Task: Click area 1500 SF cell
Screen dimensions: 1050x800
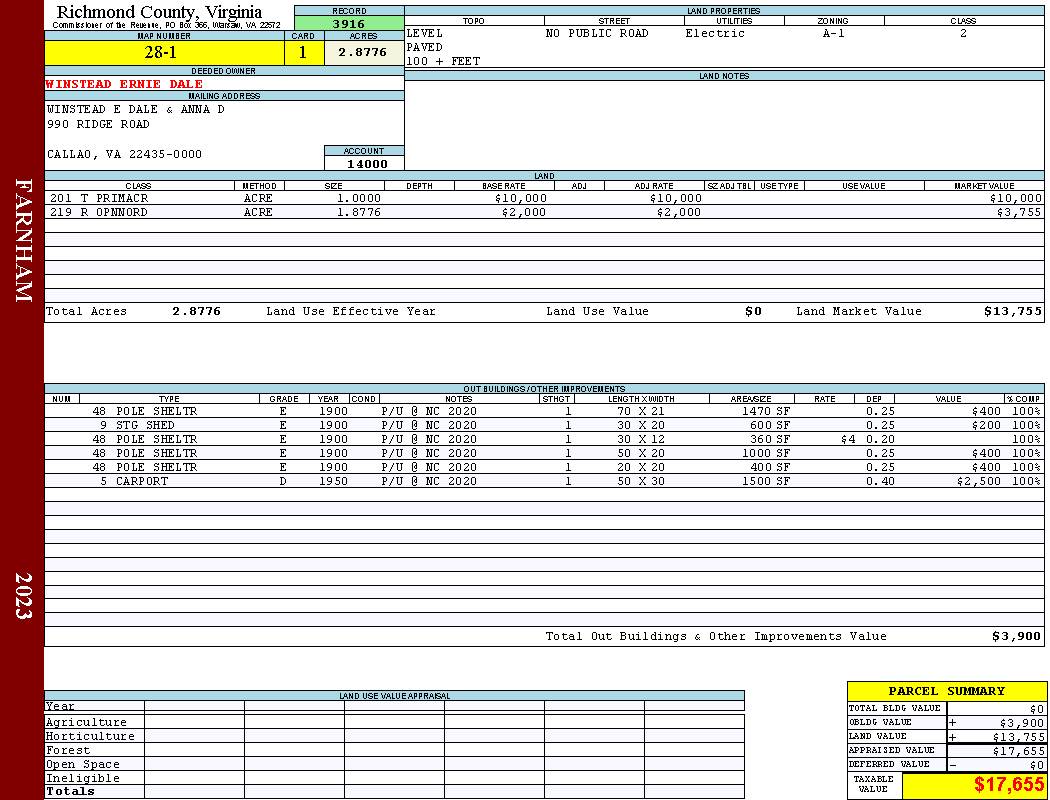Action: (x=766, y=481)
